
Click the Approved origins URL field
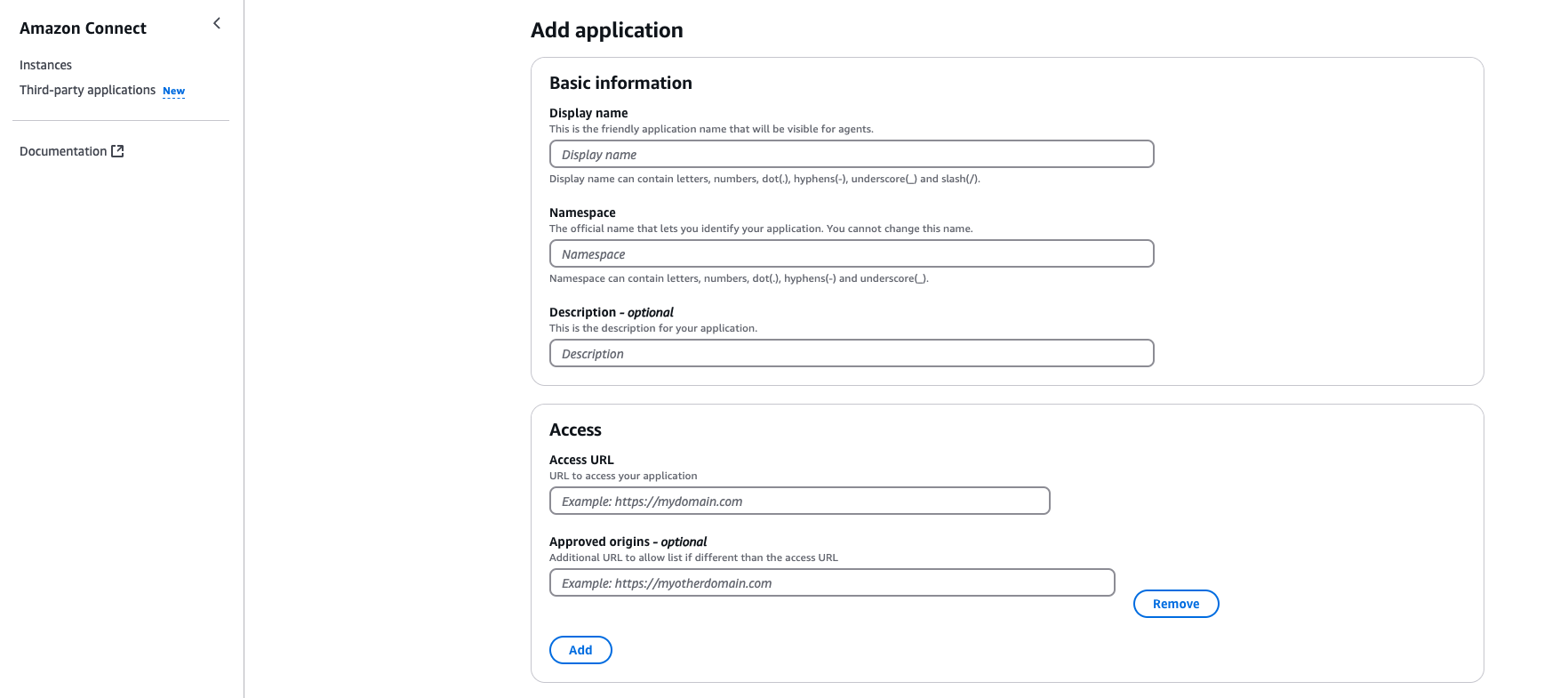coord(831,582)
